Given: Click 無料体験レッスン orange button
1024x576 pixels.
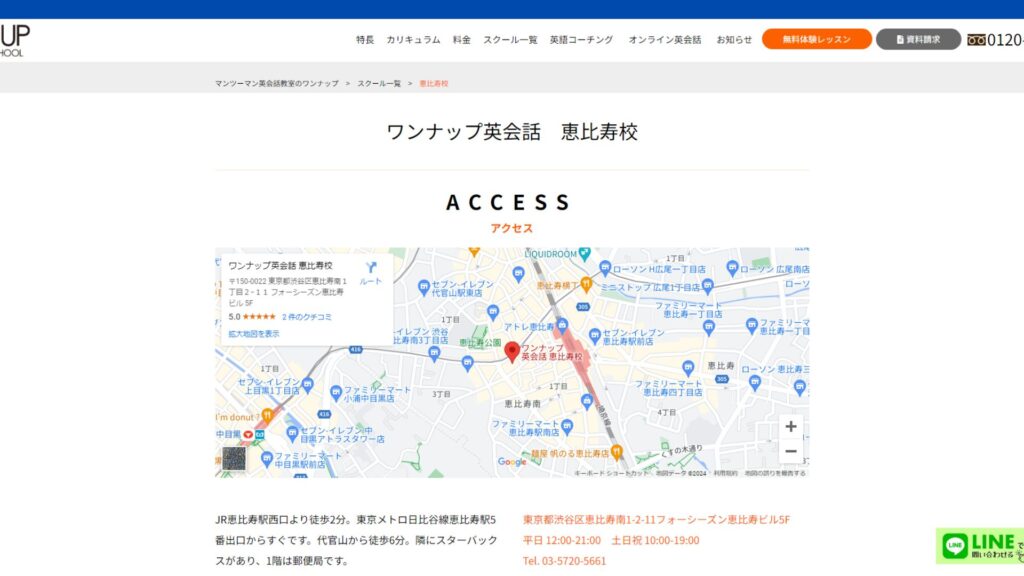Looking at the screenshot, I should pyautogui.click(x=816, y=39).
